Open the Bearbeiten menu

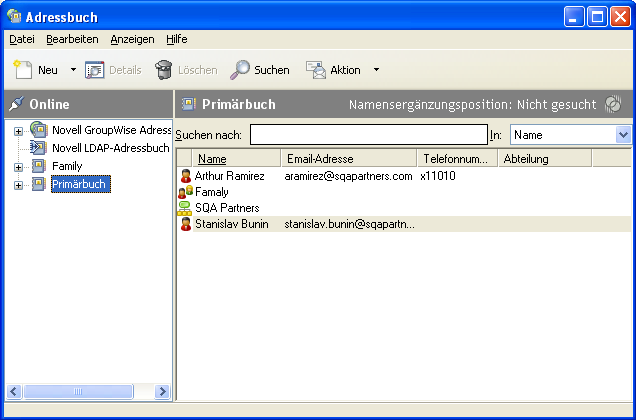(x=72, y=39)
